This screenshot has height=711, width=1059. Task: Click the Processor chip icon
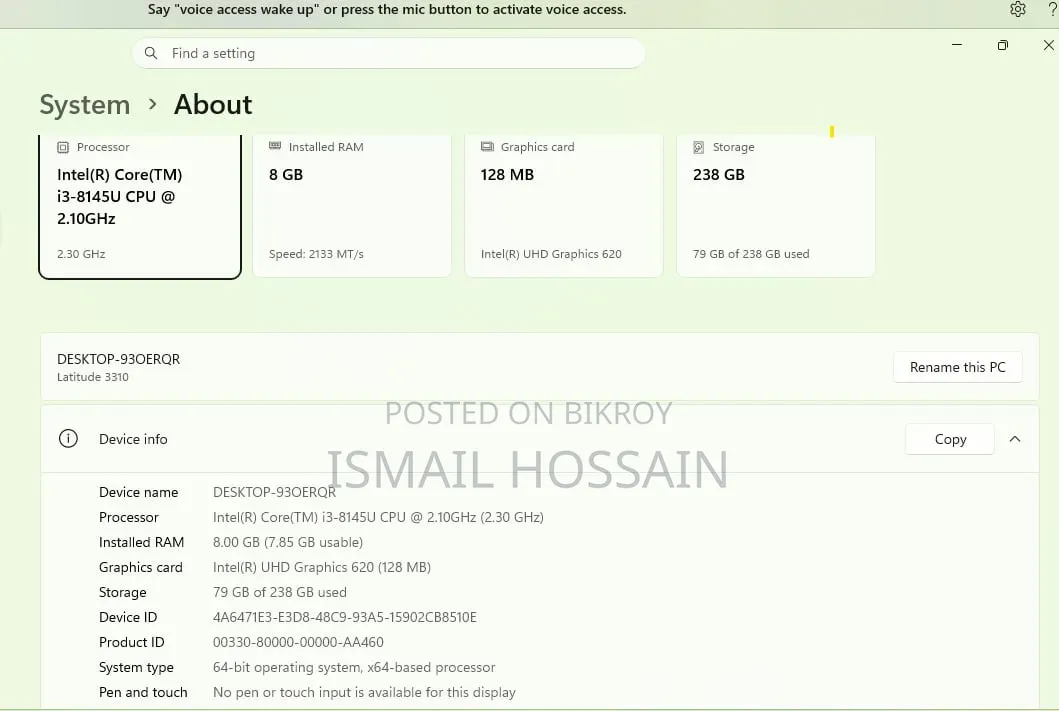pos(63,147)
